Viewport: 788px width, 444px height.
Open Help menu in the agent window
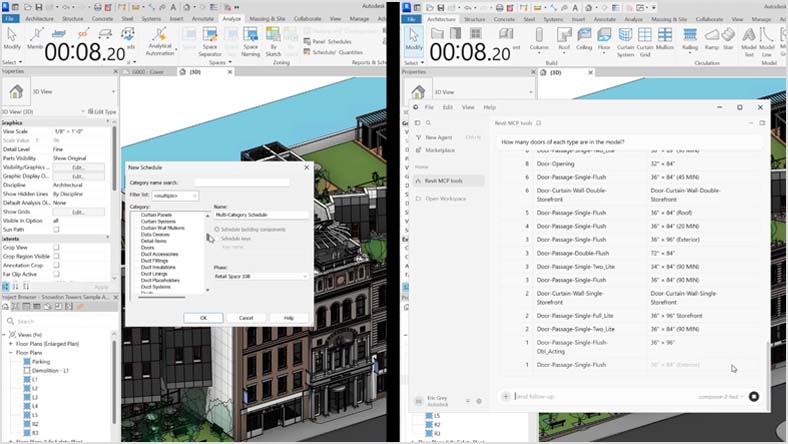[489, 107]
